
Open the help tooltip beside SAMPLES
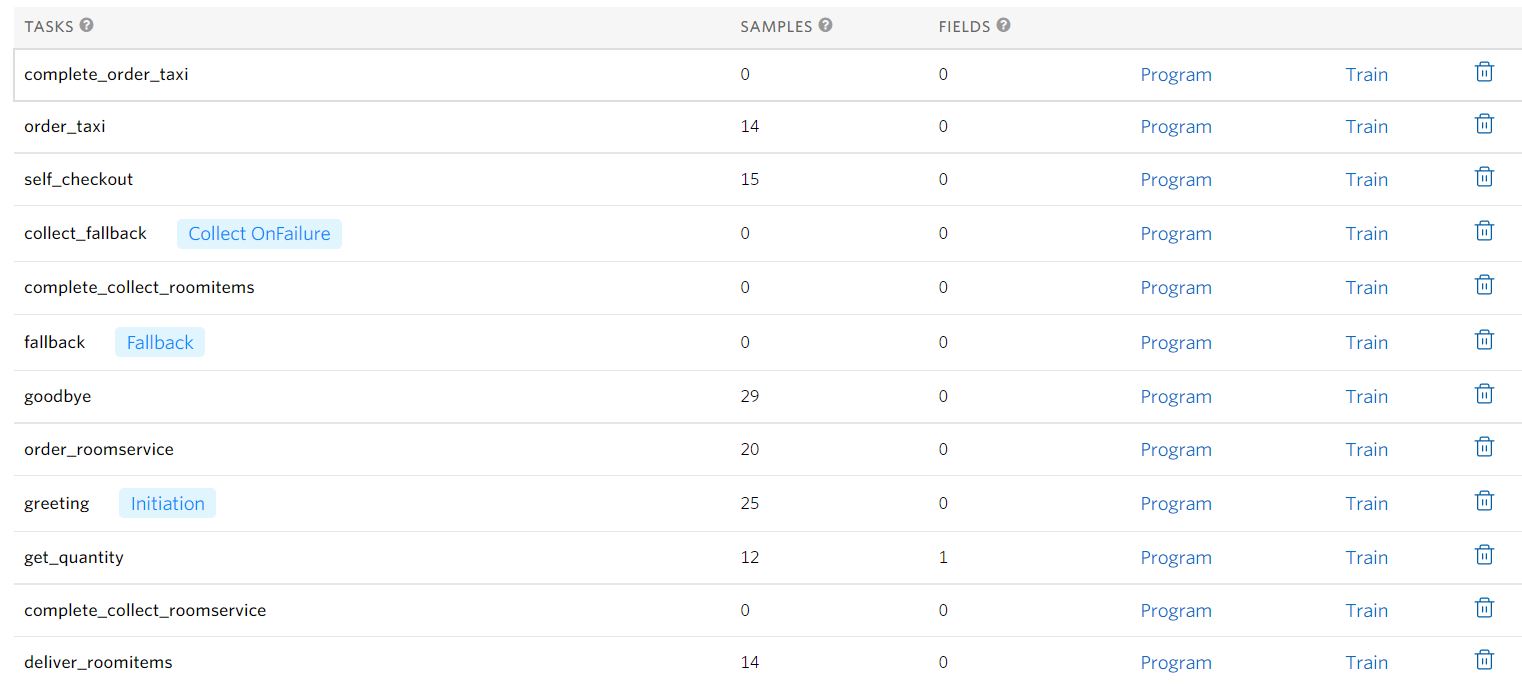point(825,25)
